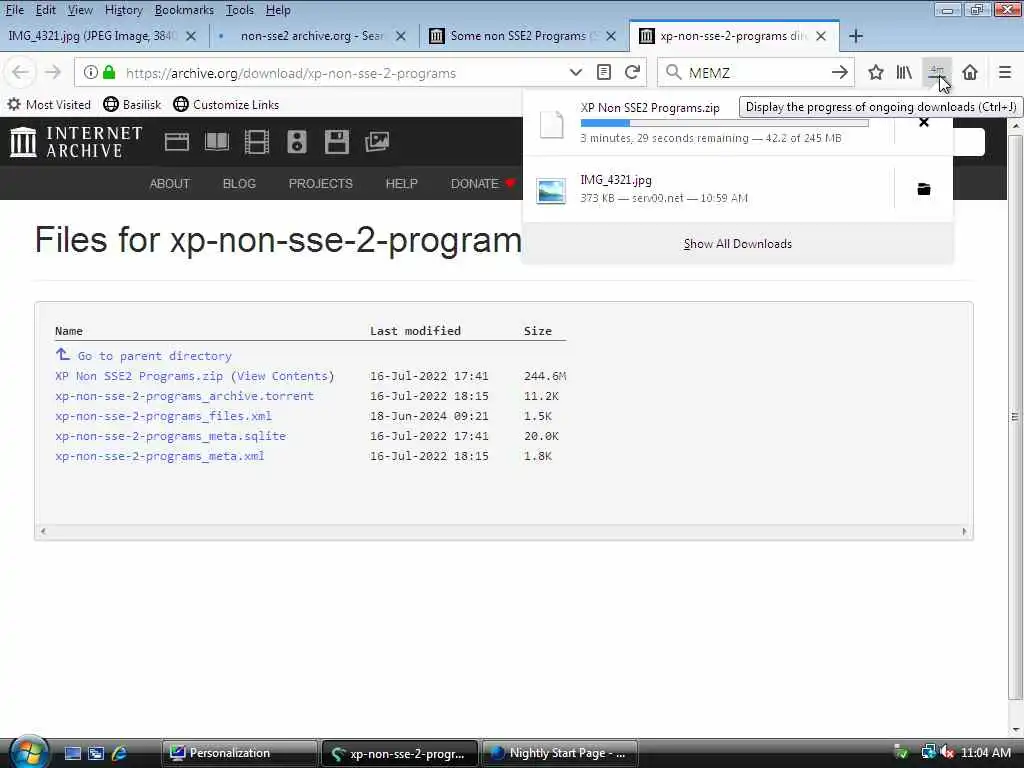The image size is (1024, 768).
Task: Toggle Reader View icon in address bar
Action: [604, 72]
